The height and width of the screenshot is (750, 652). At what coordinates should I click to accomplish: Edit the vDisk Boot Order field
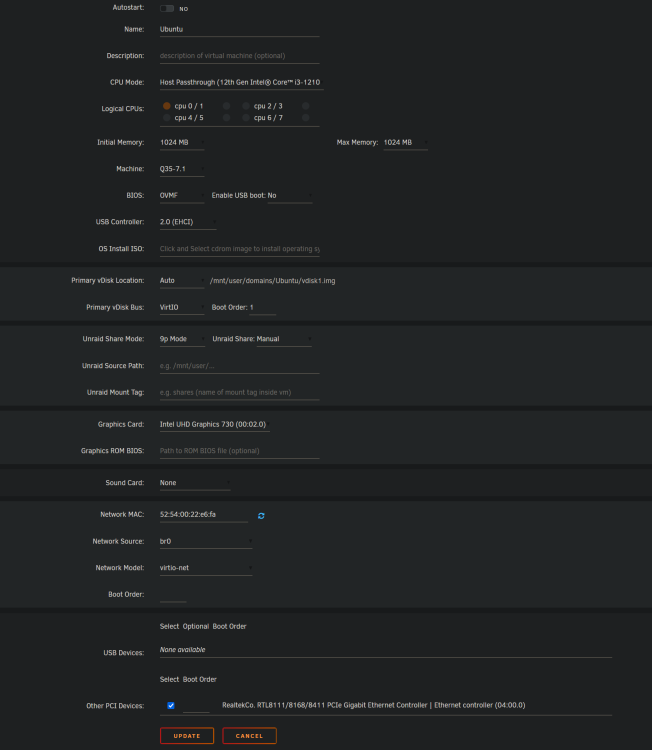click(263, 308)
